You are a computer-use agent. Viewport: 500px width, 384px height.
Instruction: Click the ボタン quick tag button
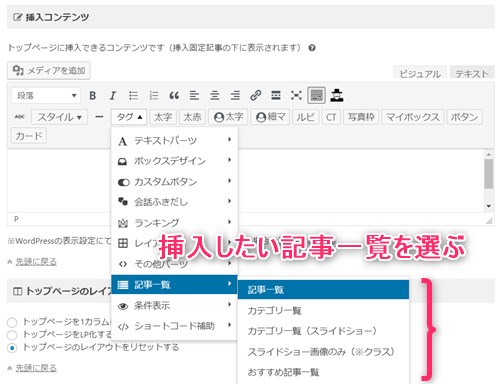click(464, 117)
